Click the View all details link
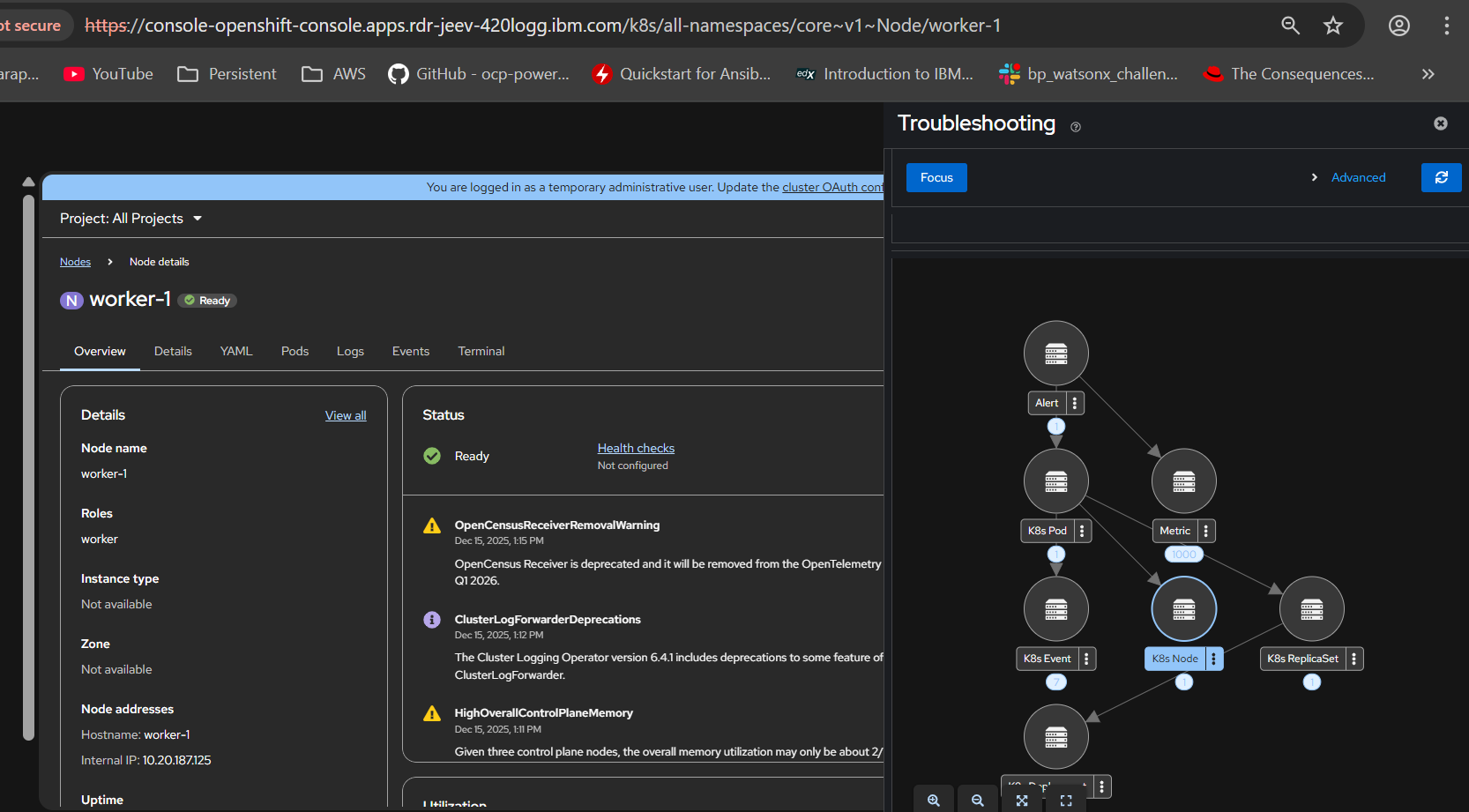 (x=346, y=415)
